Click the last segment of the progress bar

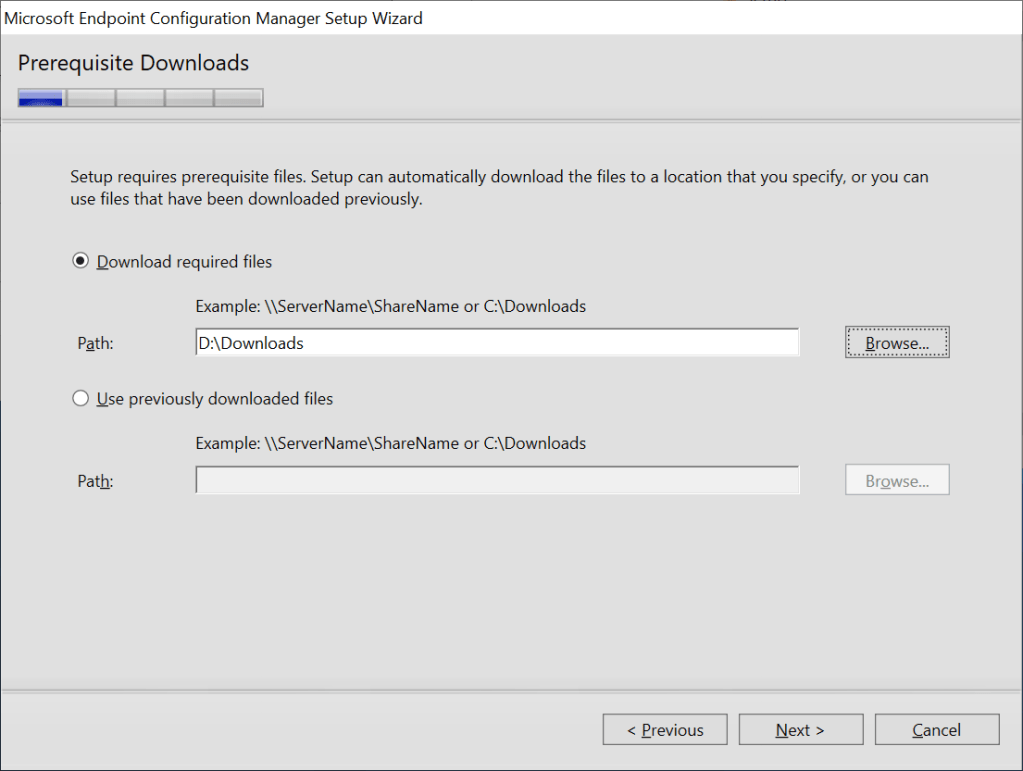coord(238,98)
